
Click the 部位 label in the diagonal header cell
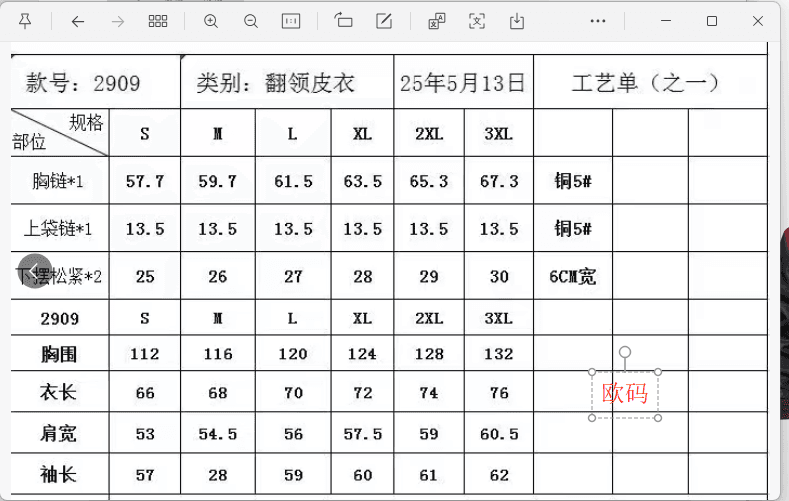click(29, 142)
